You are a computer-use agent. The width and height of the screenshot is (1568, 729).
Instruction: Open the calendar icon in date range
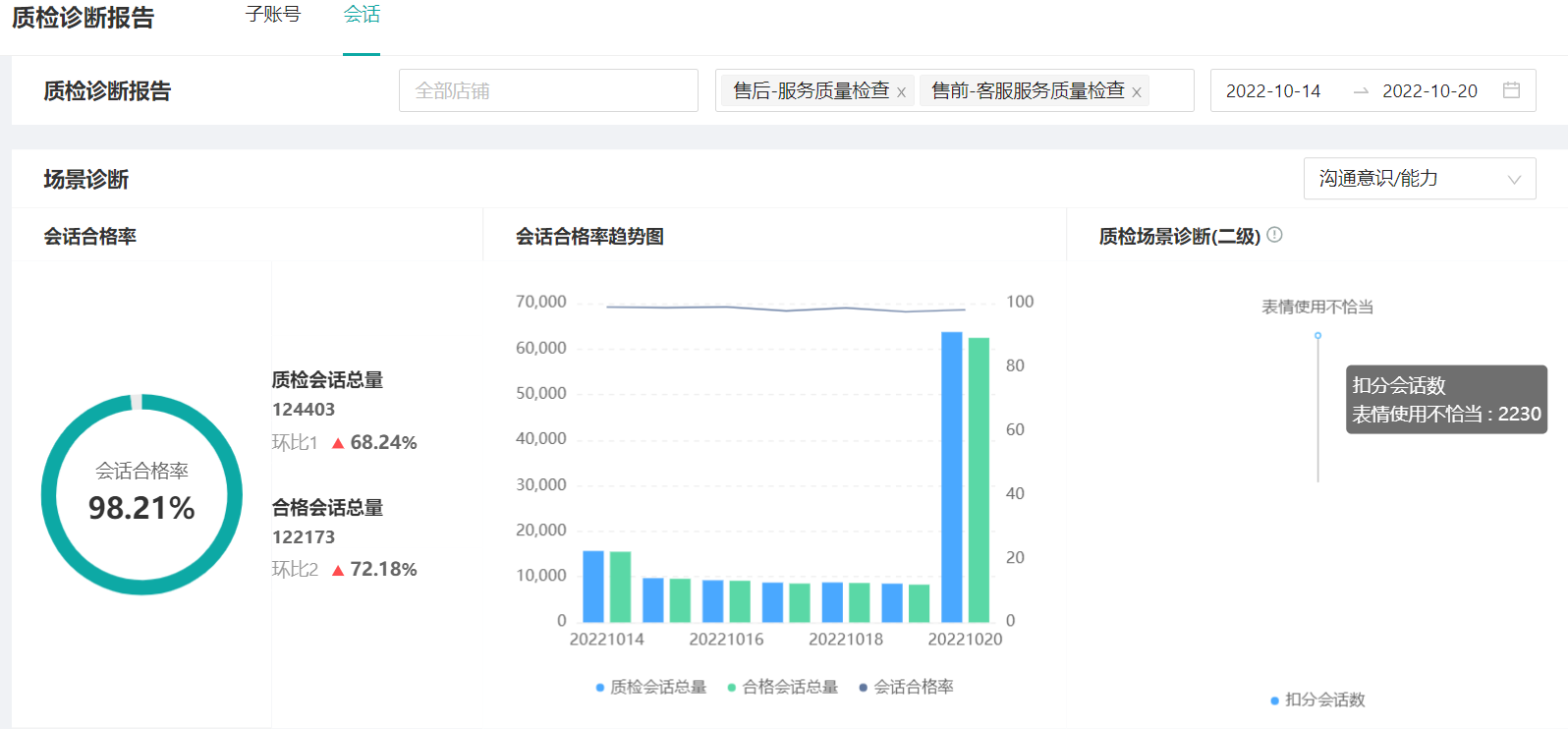tap(1511, 90)
